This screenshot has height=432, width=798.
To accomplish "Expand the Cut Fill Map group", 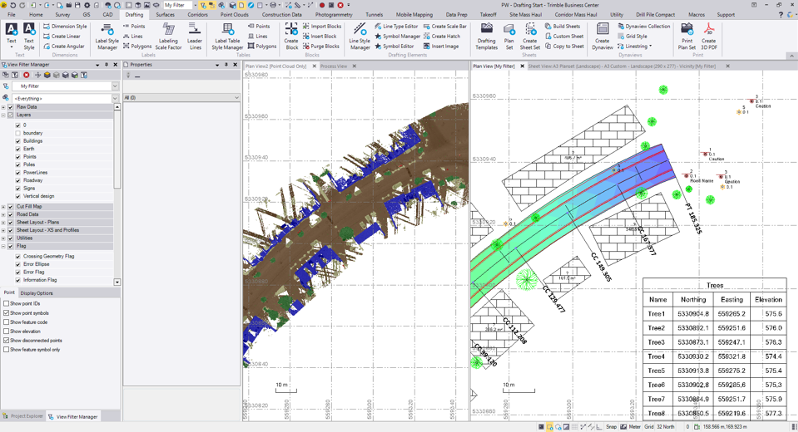I will (4, 206).
